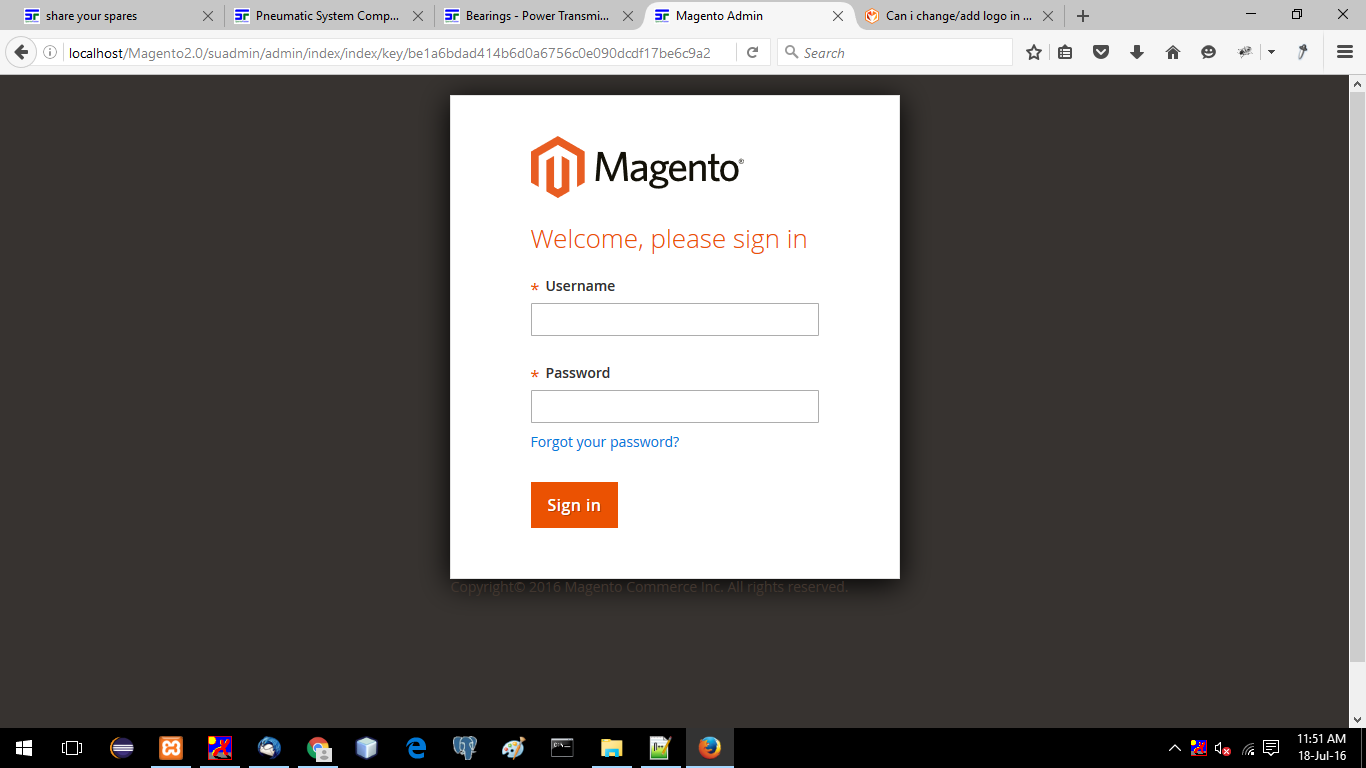Close the Magento Admin tab
This screenshot has height=768, width=1366.
point(838,16)
